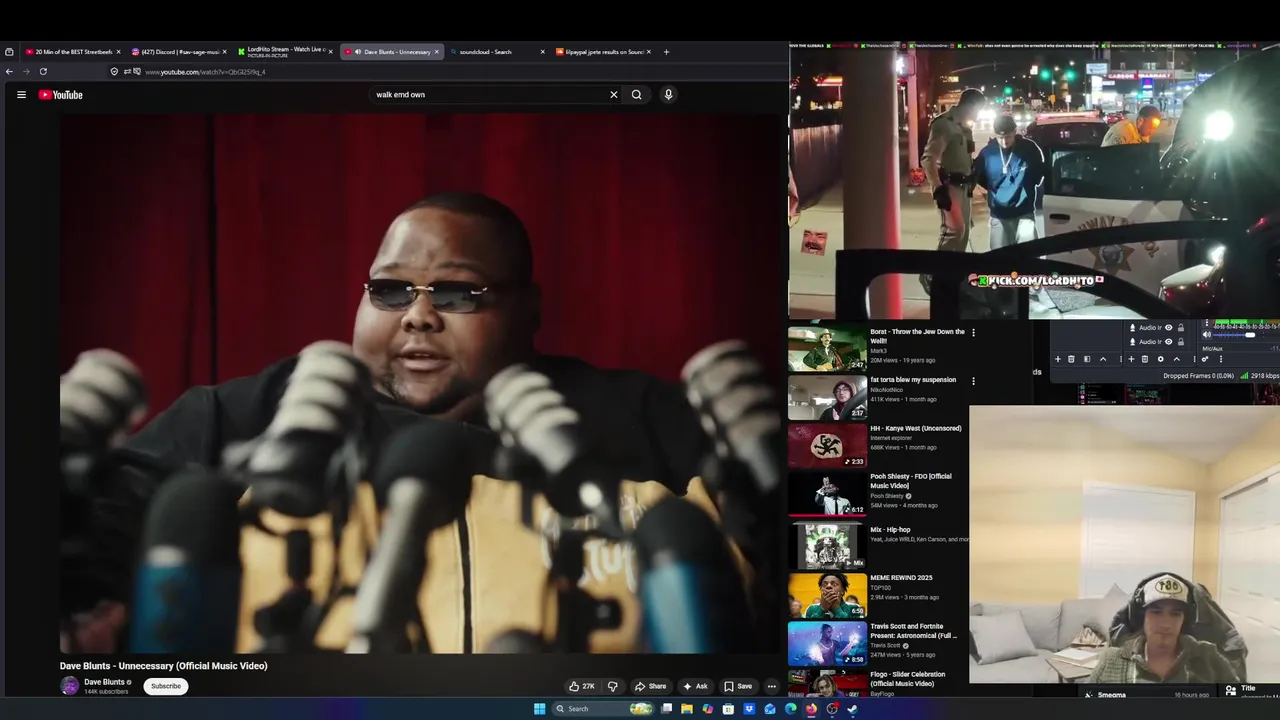This screenshot has width=1280, height=720.
Task: Go back in the browser
Action: click(x=9, y=72)
